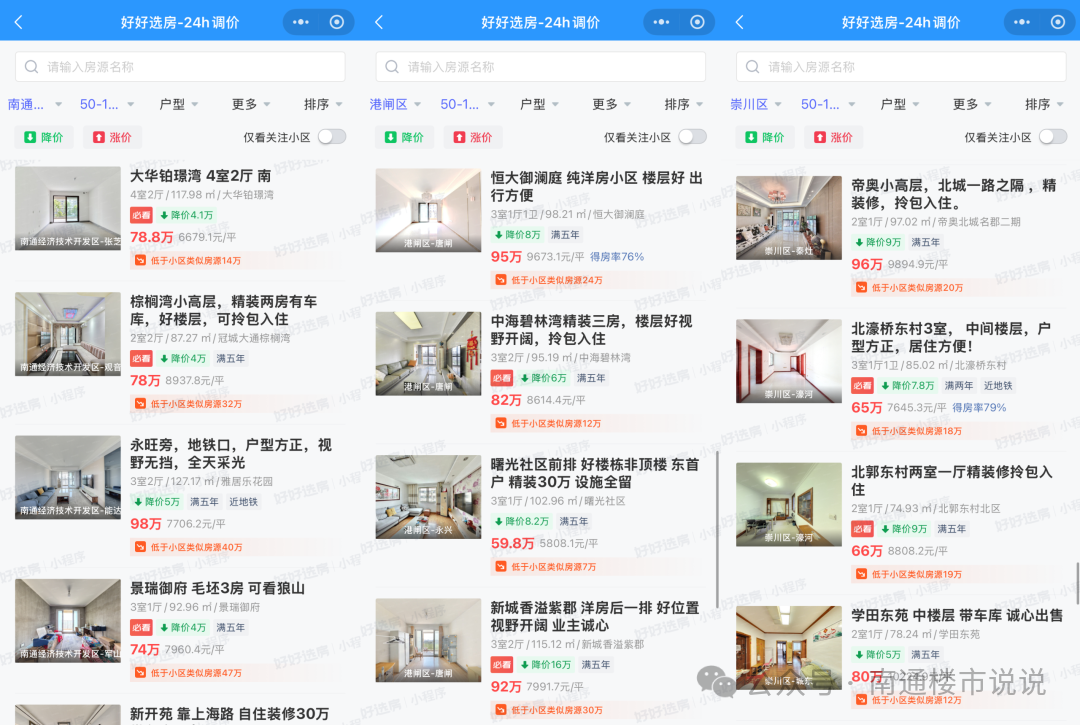The image size is (1080, 725).
Task: Open 景瑞御府 listing thumbnail
Action: click(68, 620)
